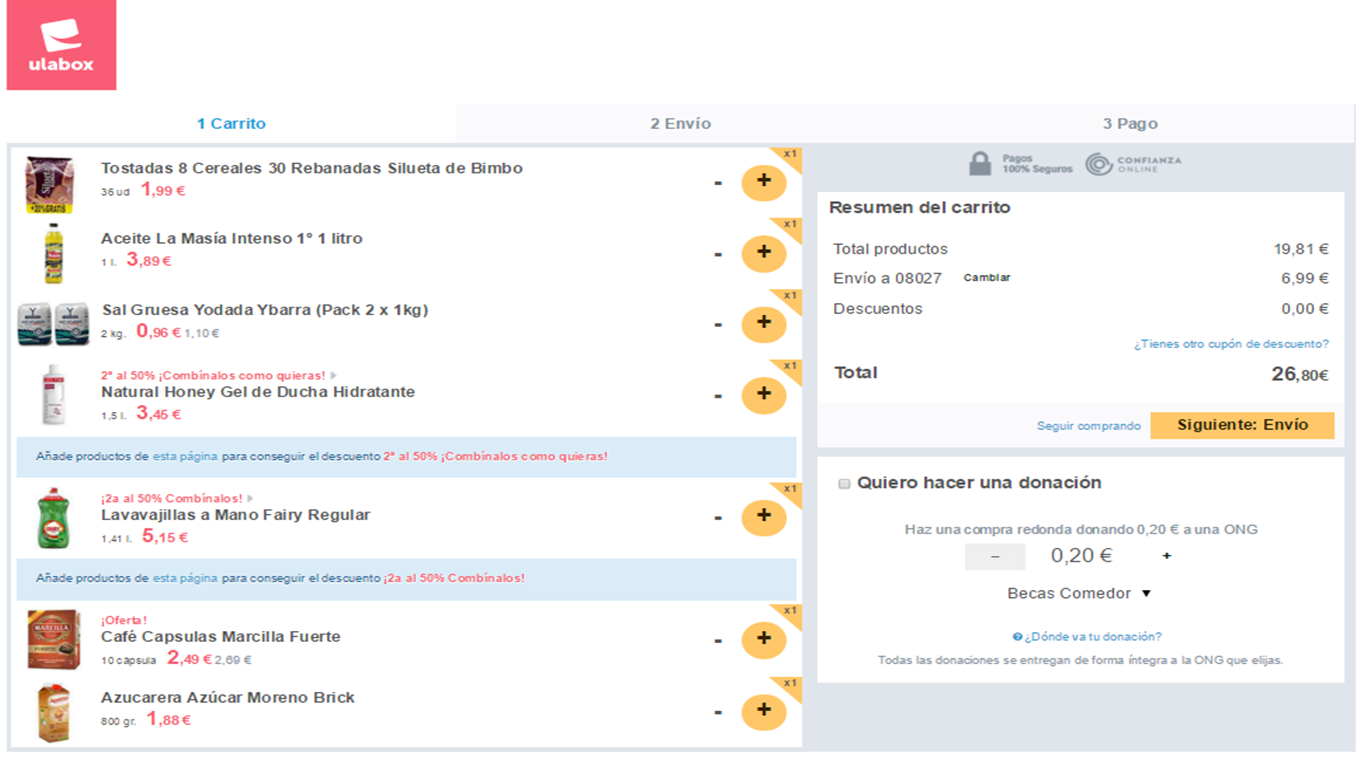1364x767 pixels.
Task: Decrease quantity of Azucarera Azúcar Moreno Brick
Action: 718,712
